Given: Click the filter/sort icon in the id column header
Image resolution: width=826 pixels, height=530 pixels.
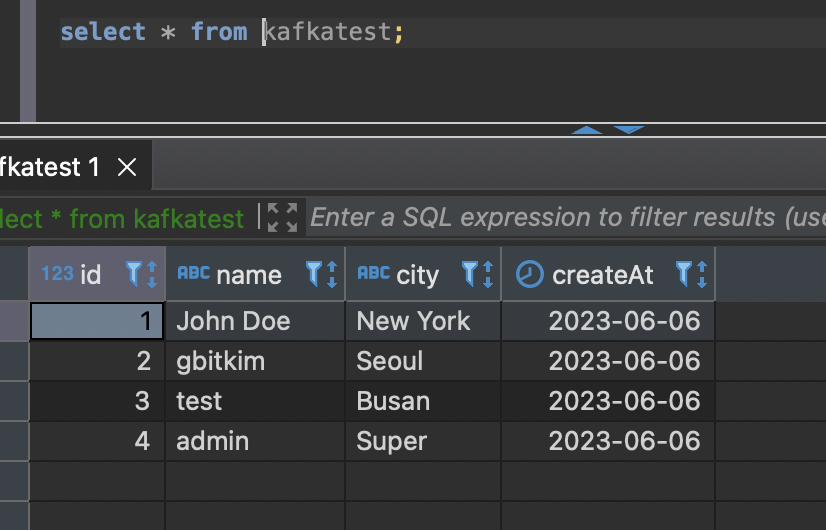Looking at the screenshot, I should pyautogui.click(x=141, y=275).
